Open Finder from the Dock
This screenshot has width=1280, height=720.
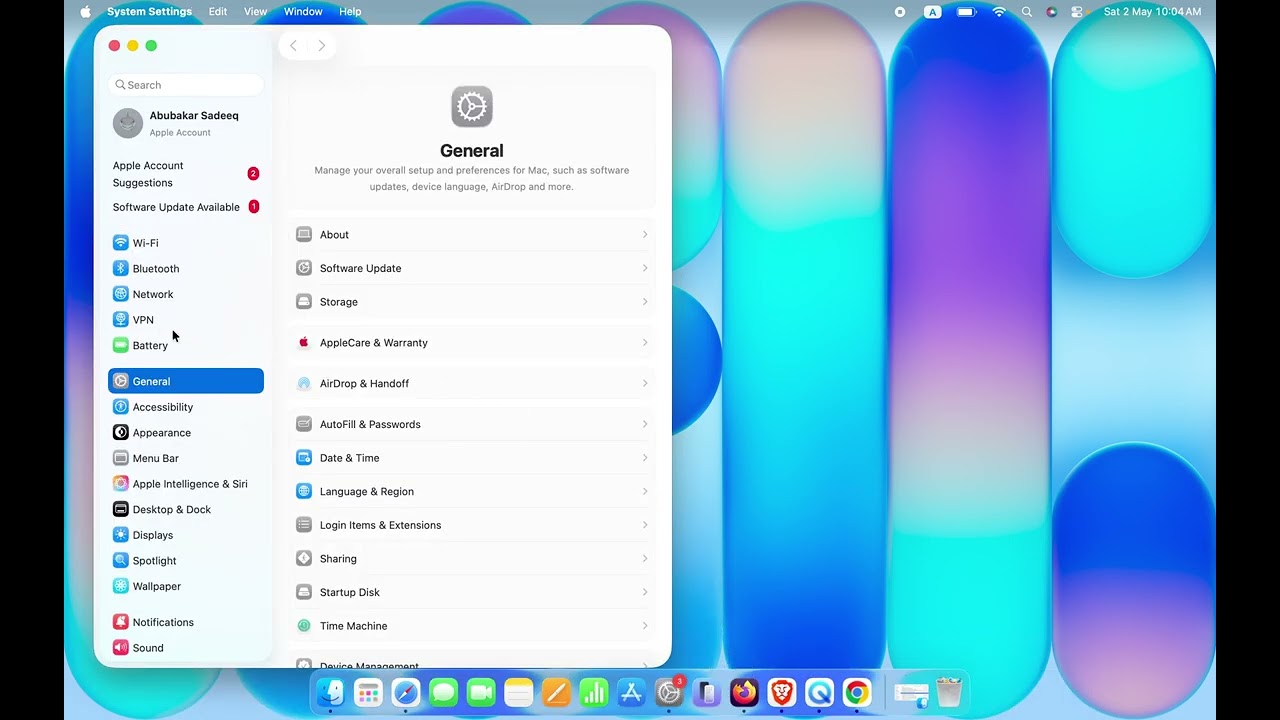tap(330, 692)
